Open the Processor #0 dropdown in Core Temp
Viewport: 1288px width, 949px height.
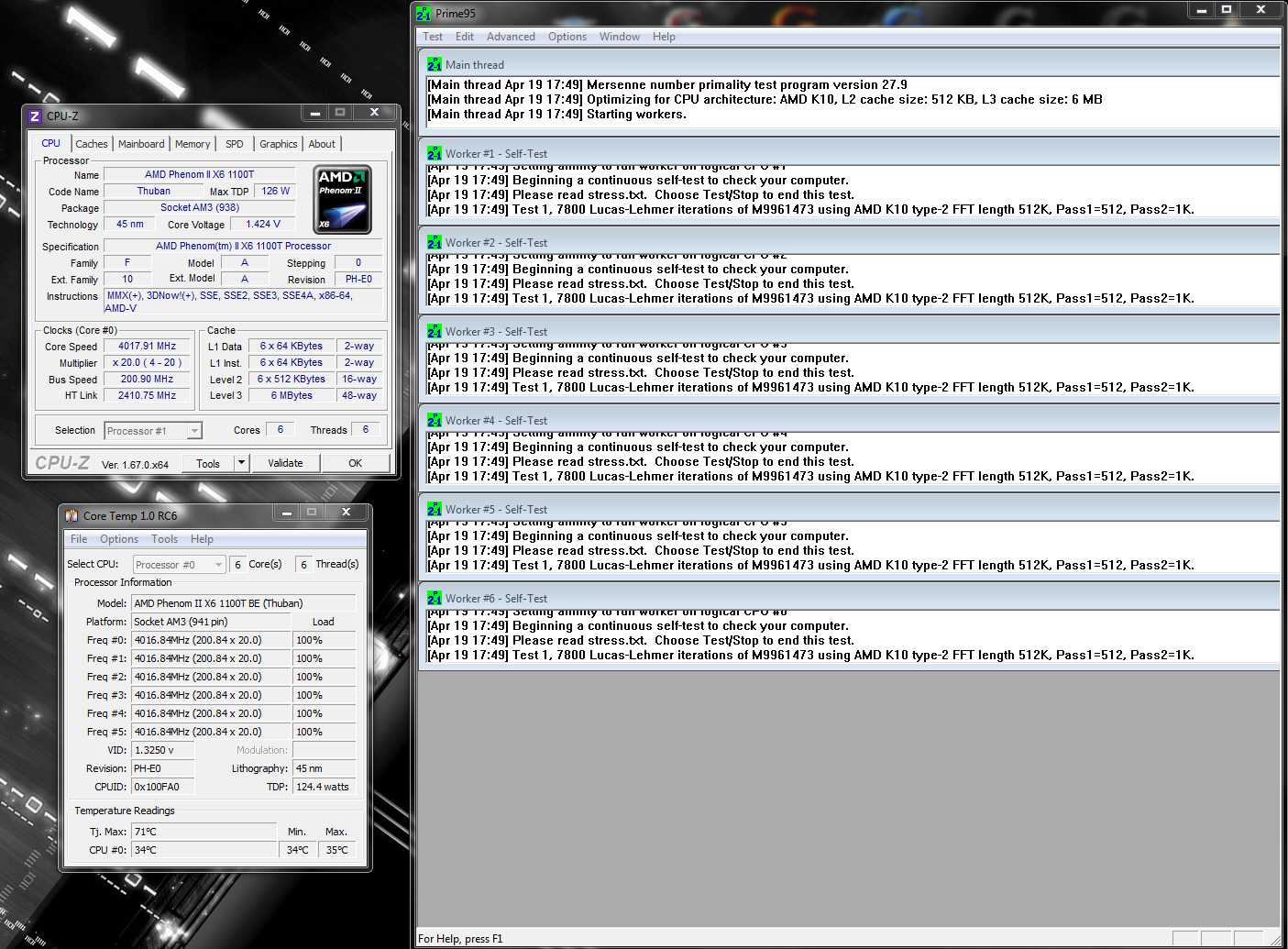pos(179,565)
